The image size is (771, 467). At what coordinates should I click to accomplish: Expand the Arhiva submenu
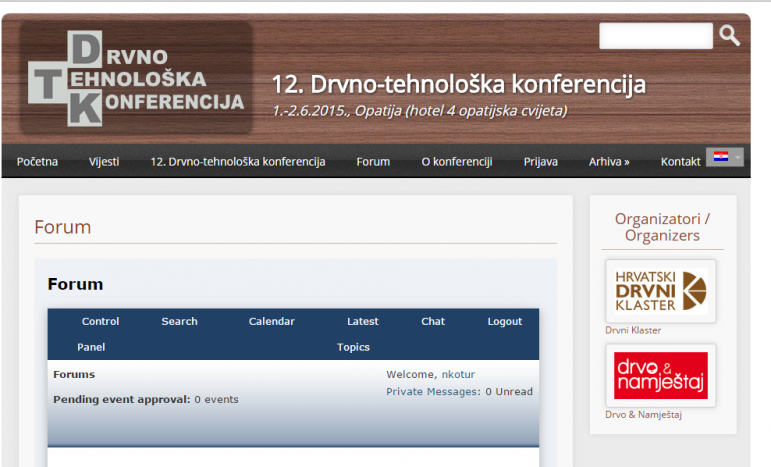609,162
